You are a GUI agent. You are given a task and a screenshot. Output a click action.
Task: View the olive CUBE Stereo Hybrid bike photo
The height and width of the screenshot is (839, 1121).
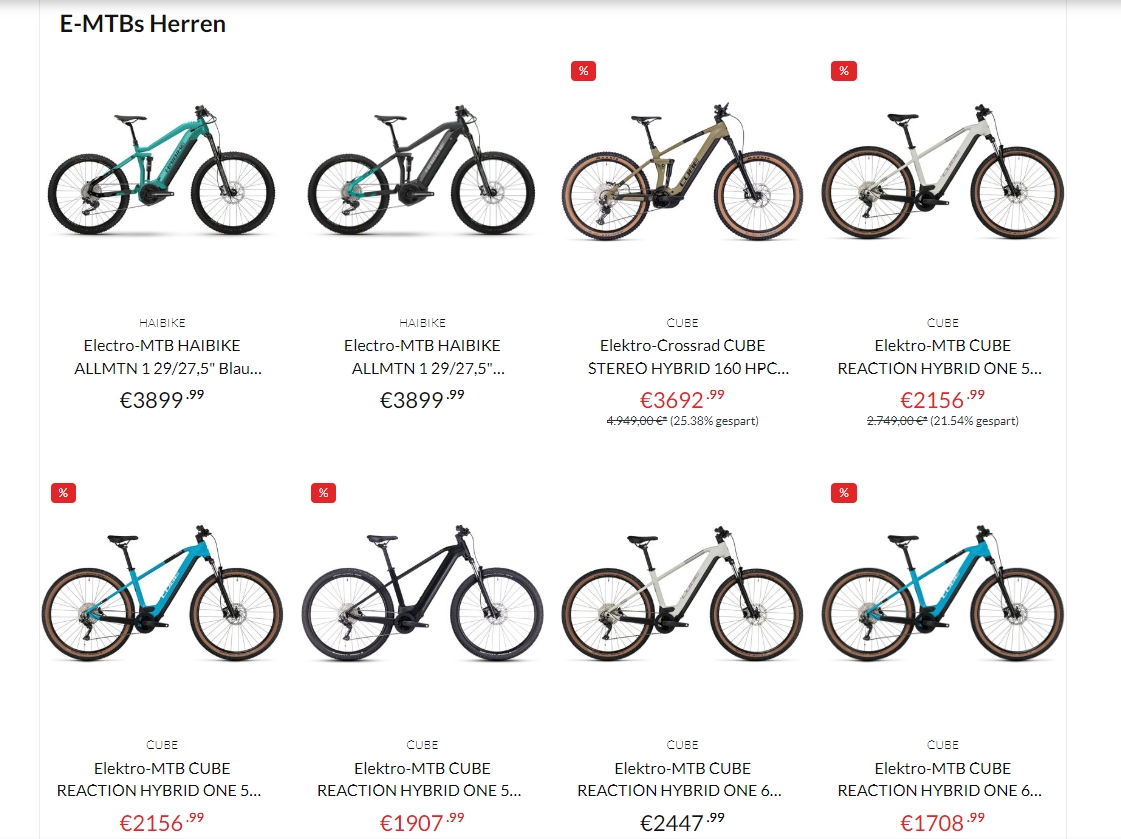682,172
